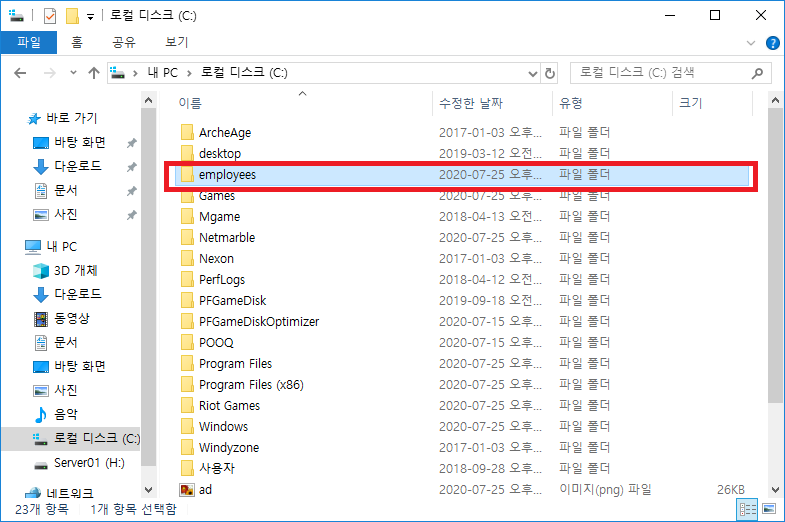The width and height of the screenshot is (785, 522).
Task: Click the Program Files (x86) folder icon
Action: point(187,384)
